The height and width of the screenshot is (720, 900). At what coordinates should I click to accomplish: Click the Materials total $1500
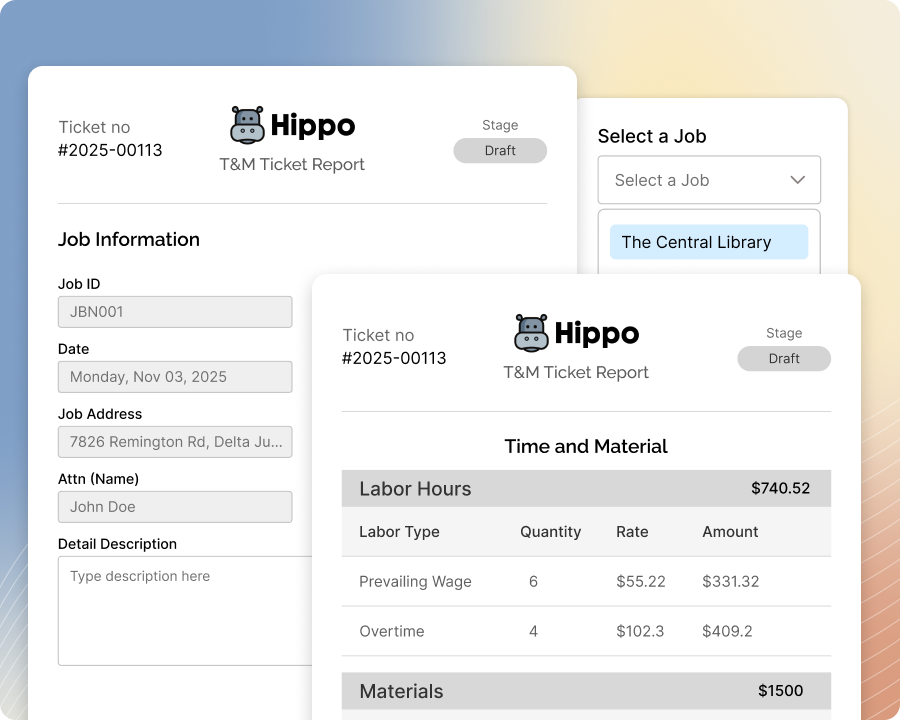pos(780,690)
